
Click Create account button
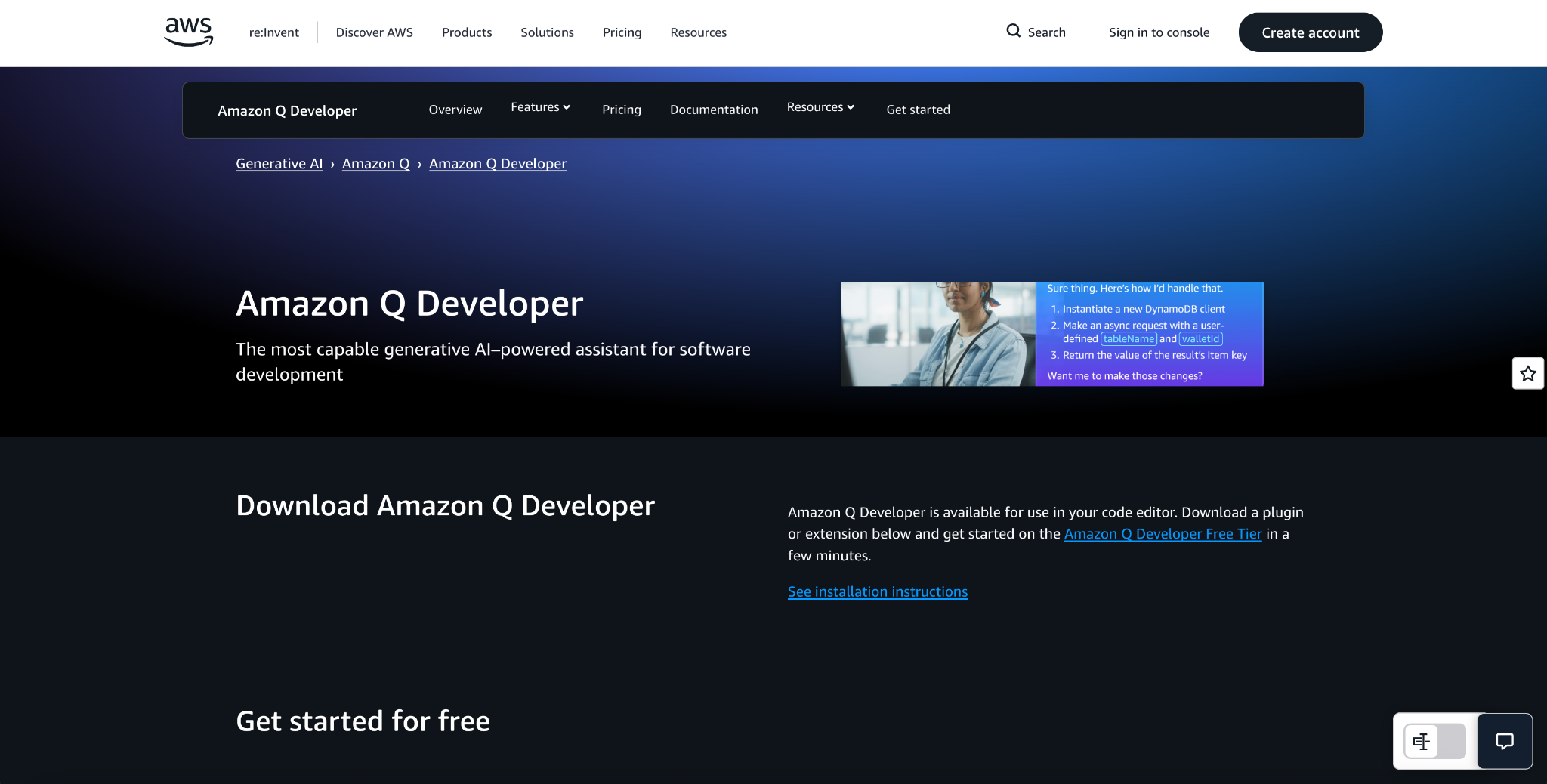tap(1311, 32)
